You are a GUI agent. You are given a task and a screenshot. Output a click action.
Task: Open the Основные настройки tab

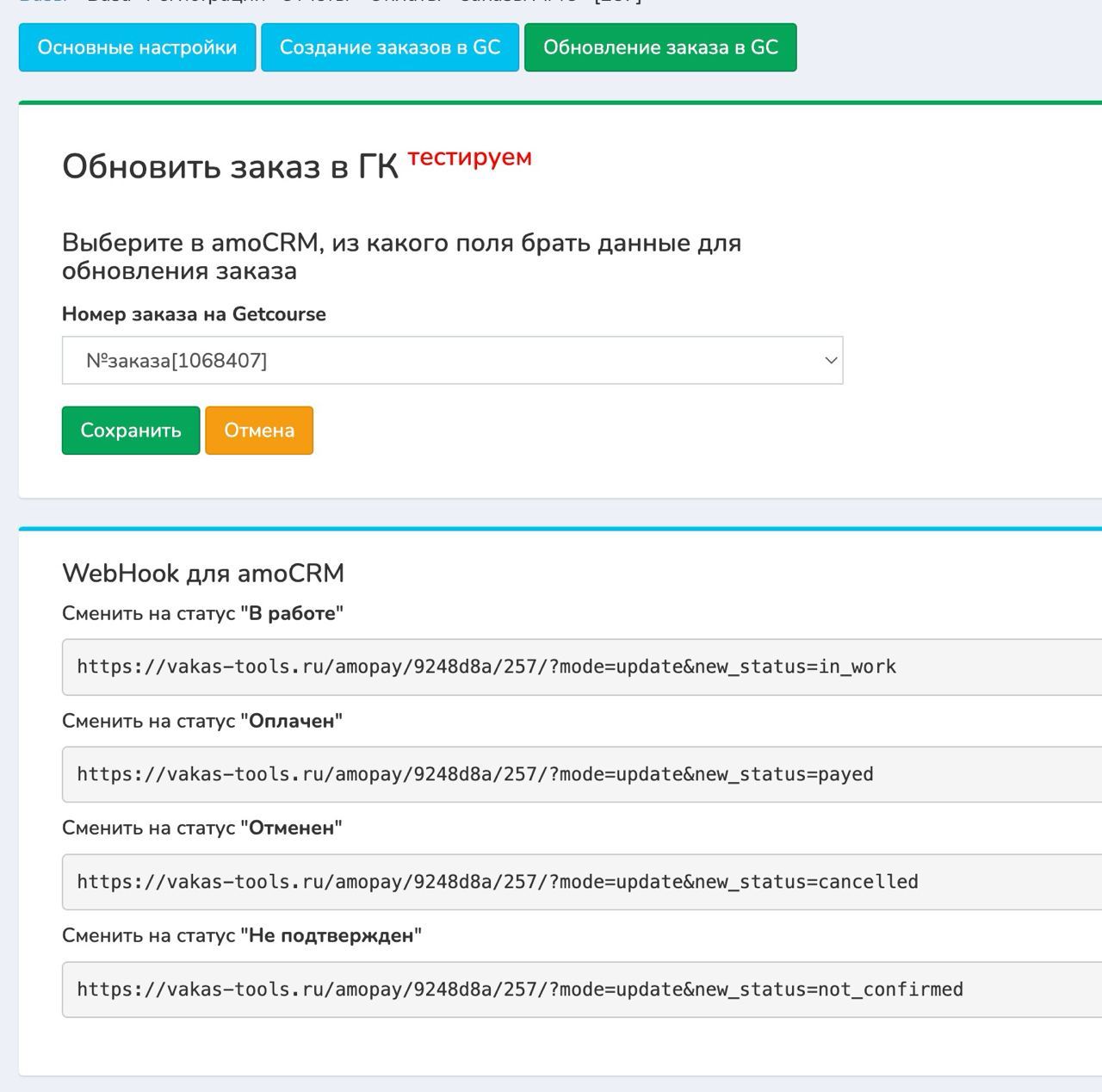137,47
